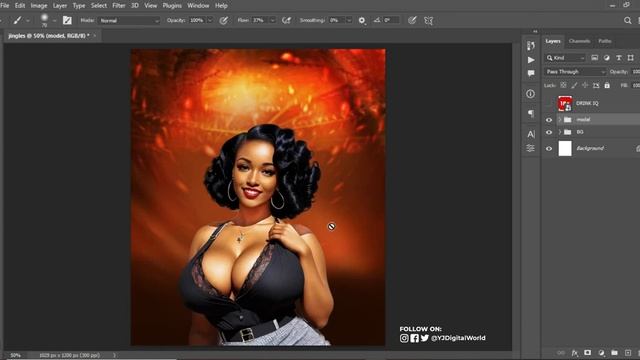Viewport: 640px width, 360px height.
Task: Open the Paragraph panel icon
Action: [x=531, y=113]
